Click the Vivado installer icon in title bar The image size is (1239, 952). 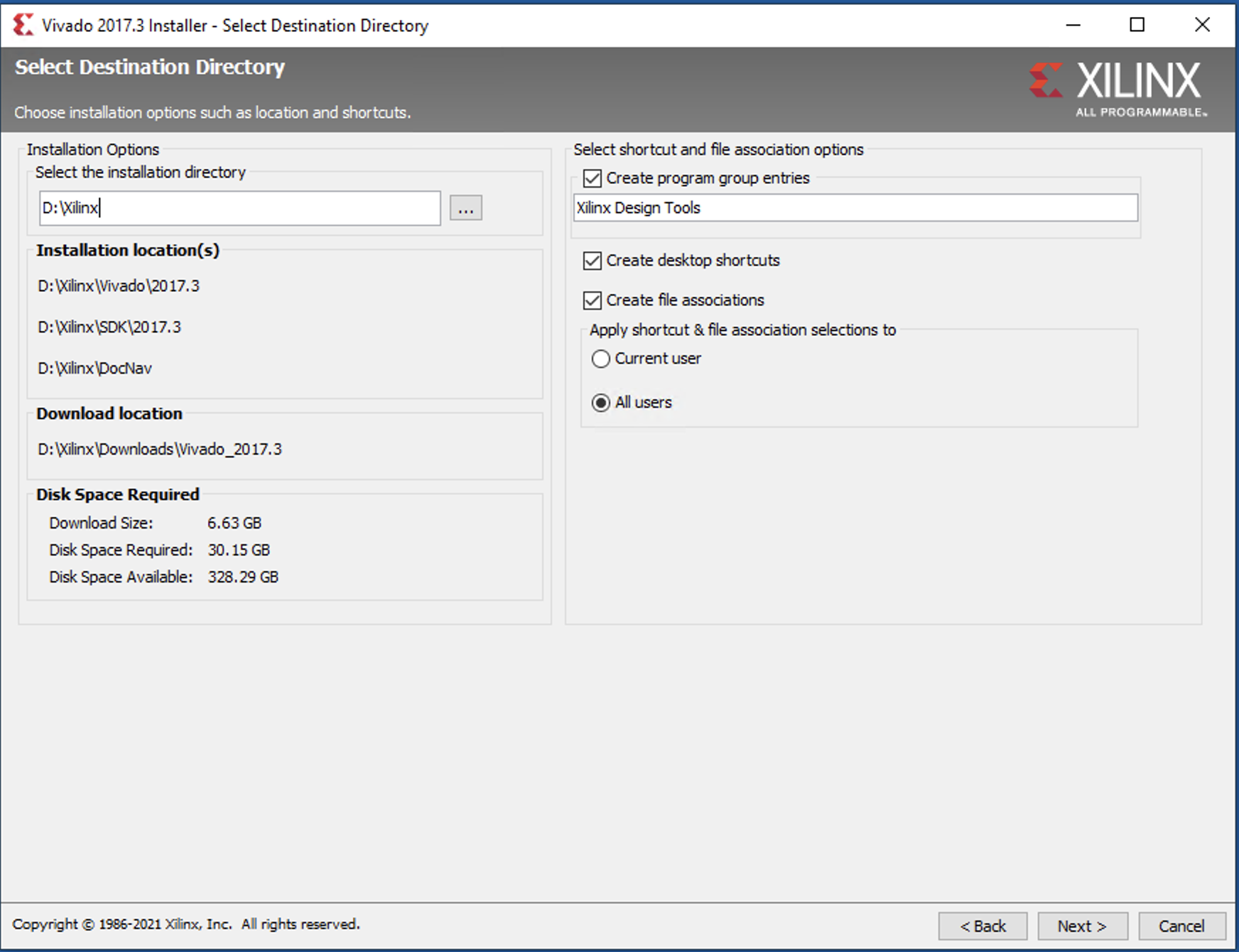click(x=23, y=25)
